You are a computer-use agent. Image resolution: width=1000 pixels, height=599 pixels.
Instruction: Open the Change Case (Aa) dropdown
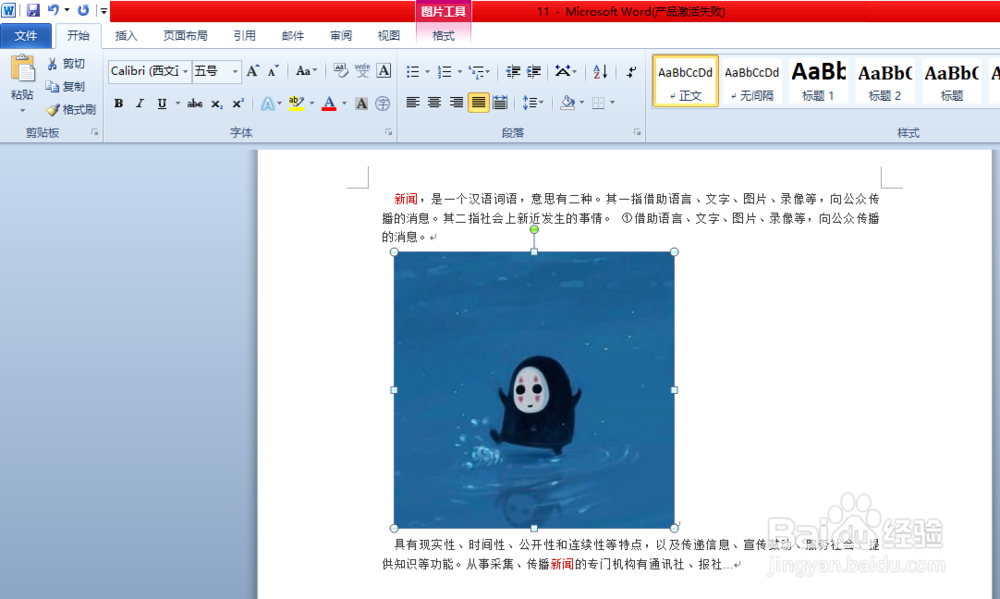pos(306,71)
